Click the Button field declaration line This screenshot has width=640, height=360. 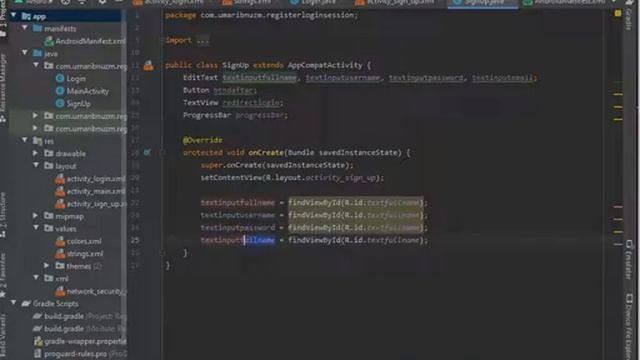point(220,90)
